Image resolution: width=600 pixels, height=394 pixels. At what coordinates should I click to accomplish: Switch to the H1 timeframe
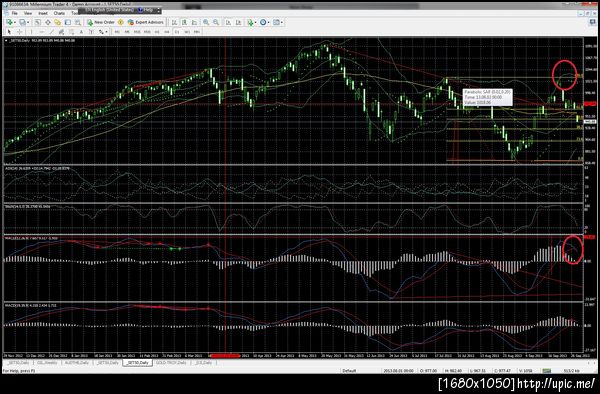(x=157, y=32)
